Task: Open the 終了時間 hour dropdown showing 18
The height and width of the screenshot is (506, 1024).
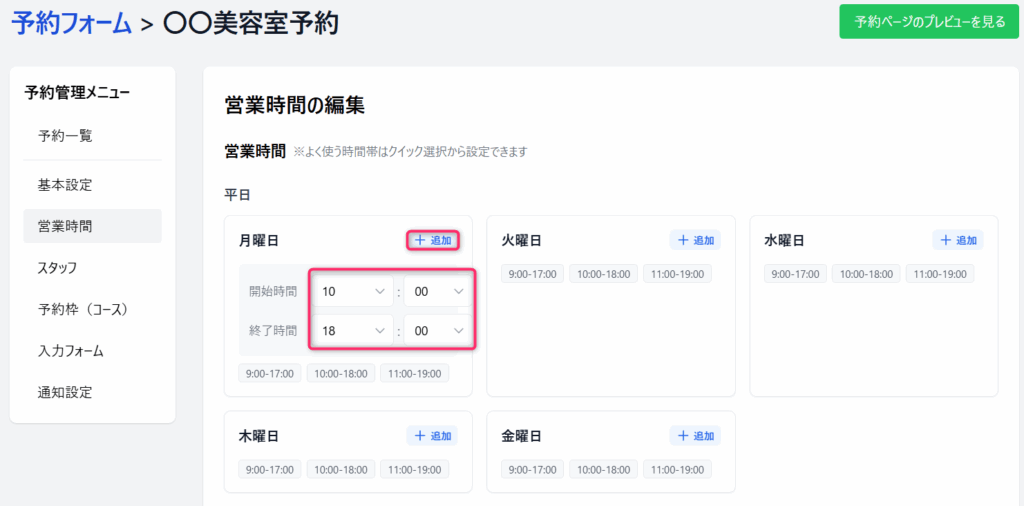Action: click(x=353, y=331)
